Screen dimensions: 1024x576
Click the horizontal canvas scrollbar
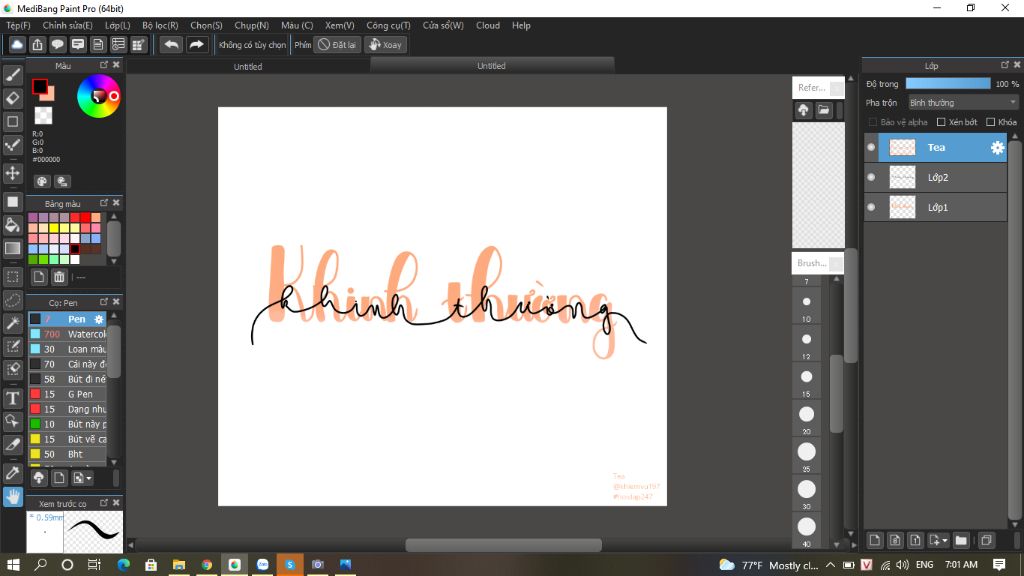pos(503,545)
